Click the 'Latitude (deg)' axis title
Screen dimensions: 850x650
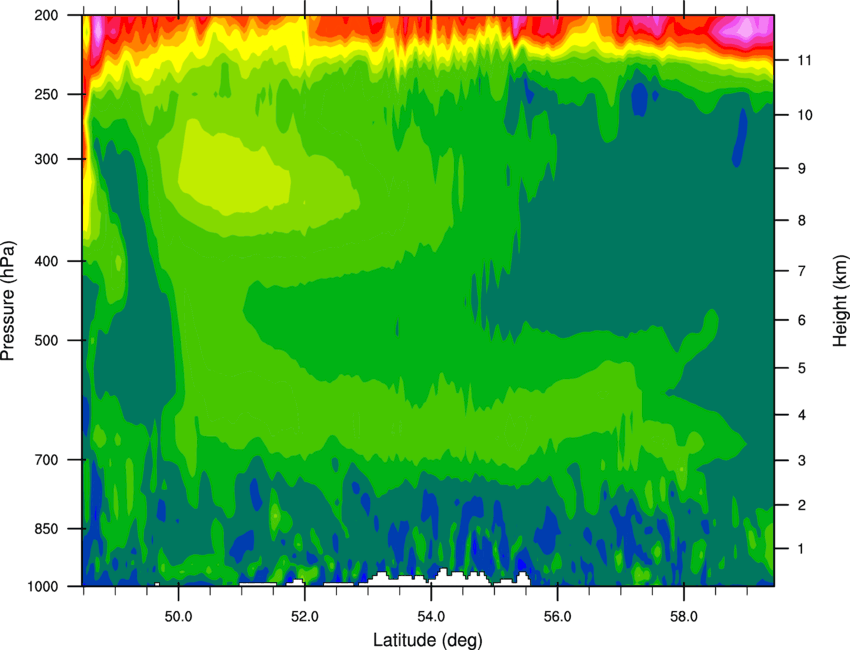428,639
